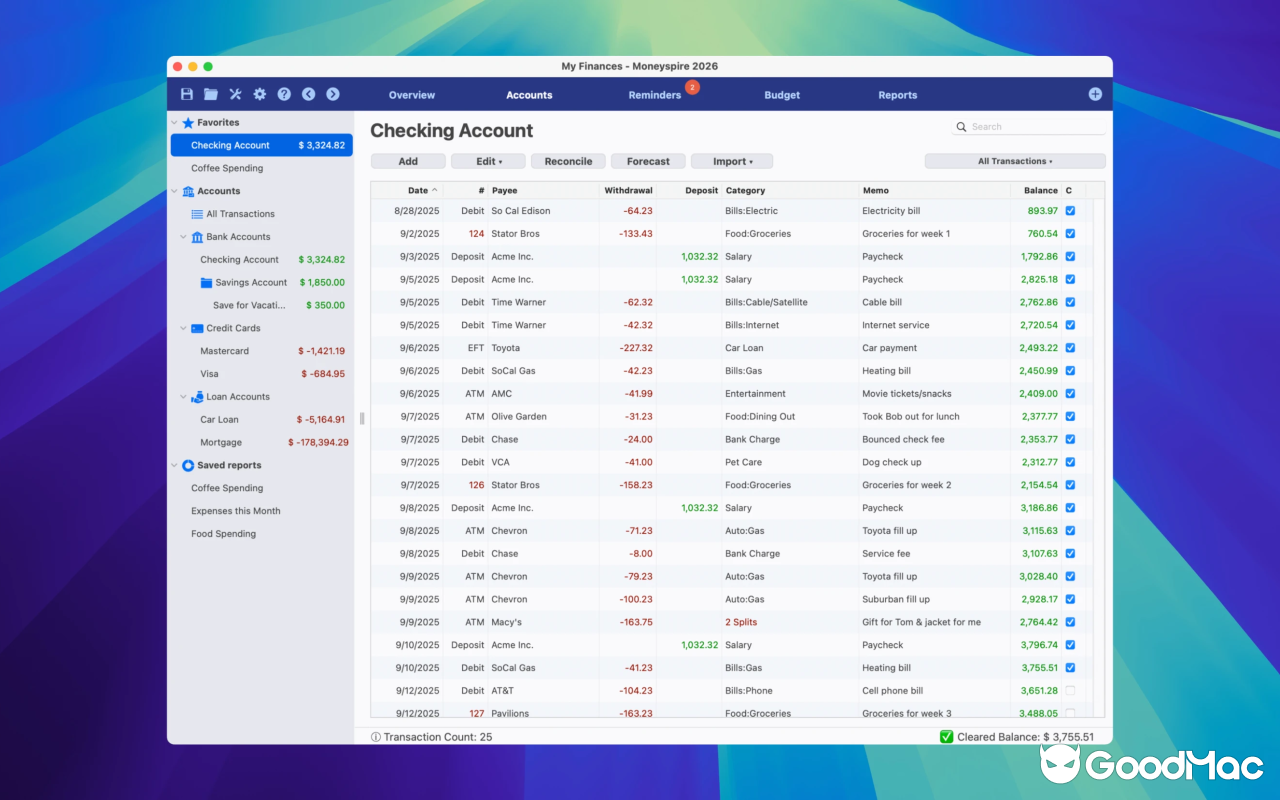Click the Save icon in the toolbar

(x=186, y=93)
